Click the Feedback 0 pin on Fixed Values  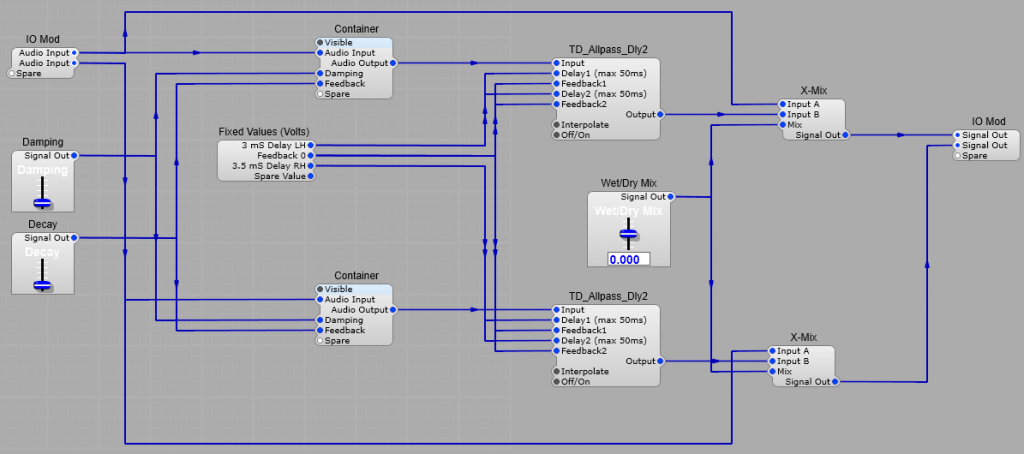click(313, 156)
